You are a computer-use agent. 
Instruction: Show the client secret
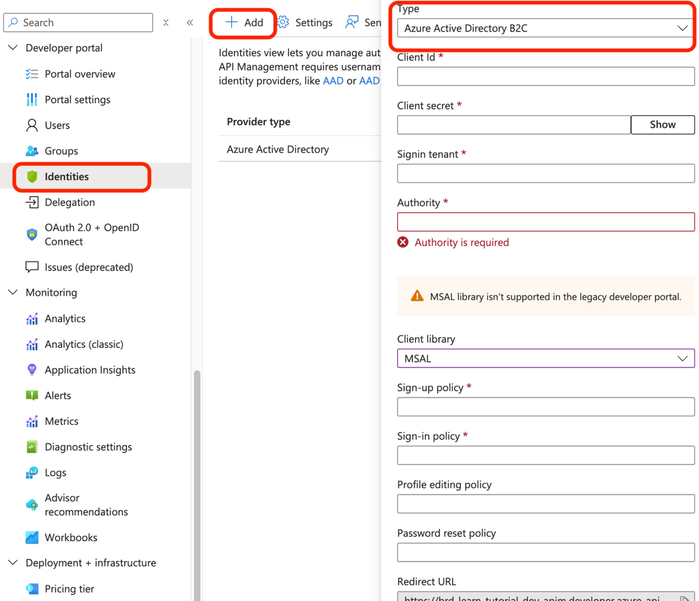pyautogui.click(x=662, y=125)
